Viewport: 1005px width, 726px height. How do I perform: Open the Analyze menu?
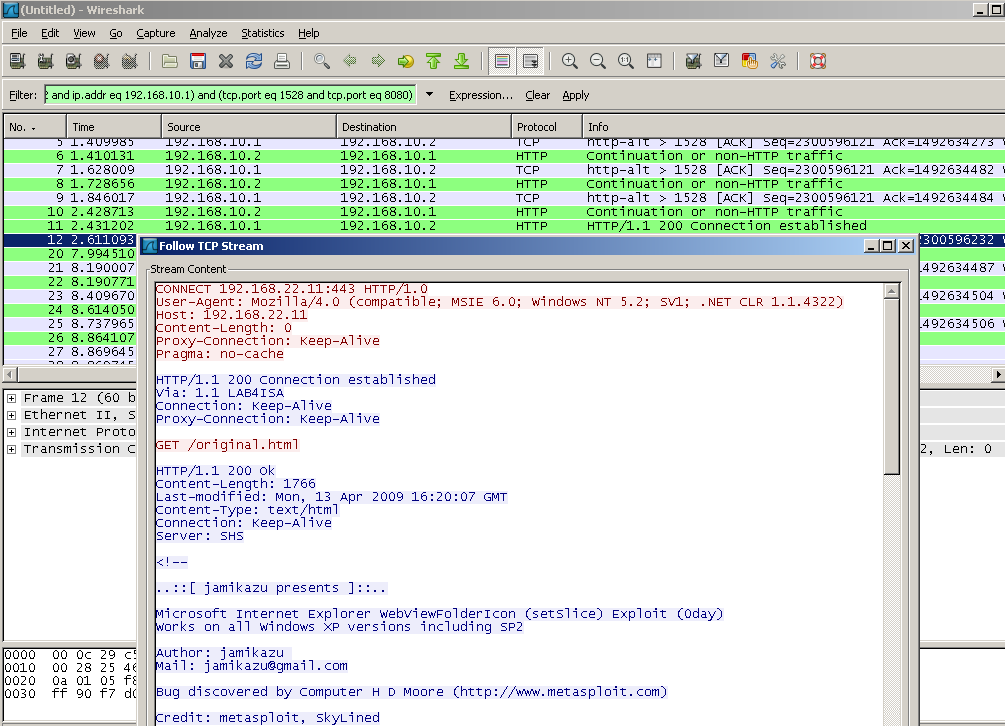pyautogui.click(x=208, y=33)
